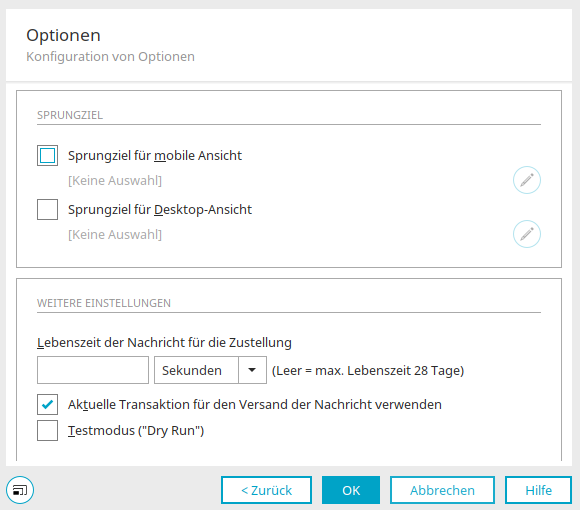Click the label text Sprungziel für Desktop-Ansicht
The image size is (580, 510).
click(x=160, y=210)
